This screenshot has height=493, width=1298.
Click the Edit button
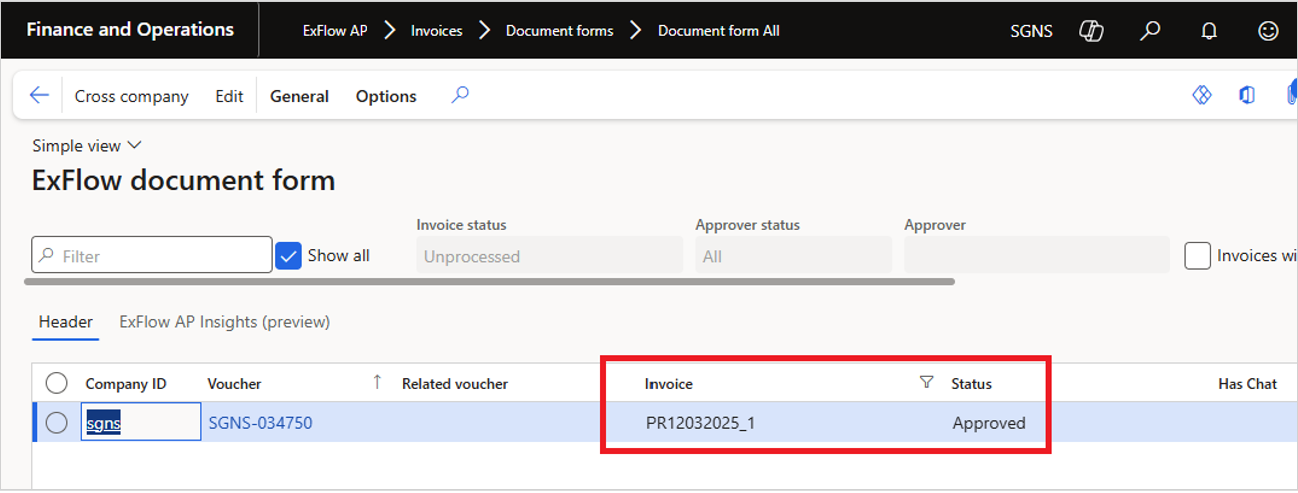point(229,96)
